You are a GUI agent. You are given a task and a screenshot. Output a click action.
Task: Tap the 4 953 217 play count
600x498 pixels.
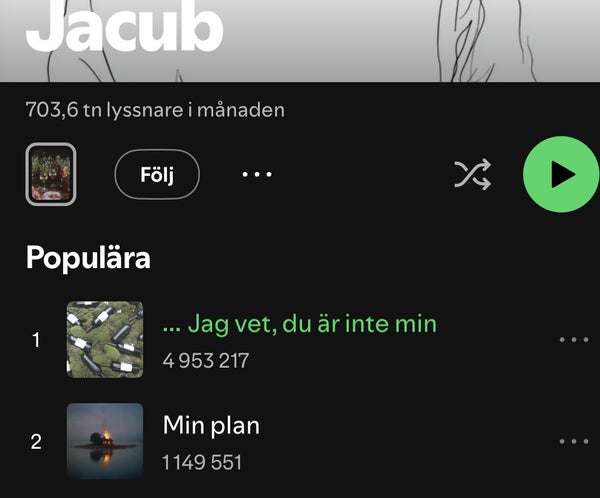[x=205, y=361]
